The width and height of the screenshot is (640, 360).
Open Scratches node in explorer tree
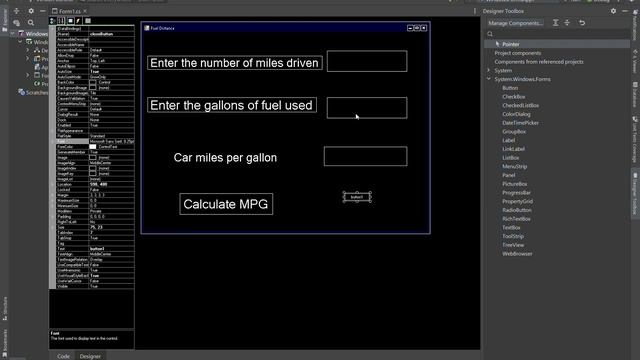point(33,93)
